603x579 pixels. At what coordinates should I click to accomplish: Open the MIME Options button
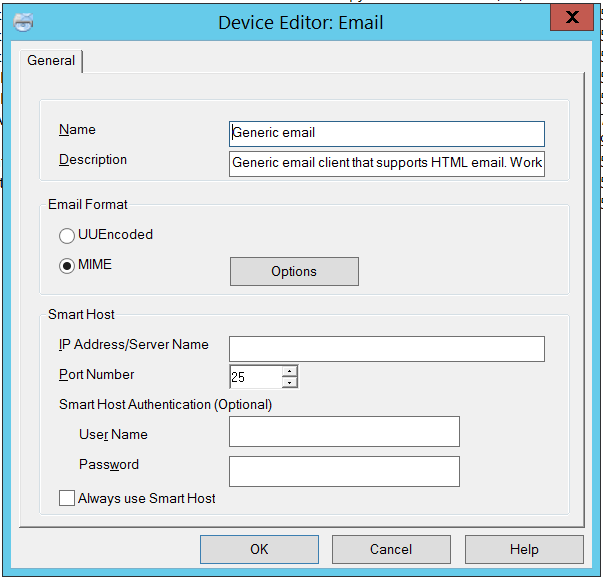294,272
